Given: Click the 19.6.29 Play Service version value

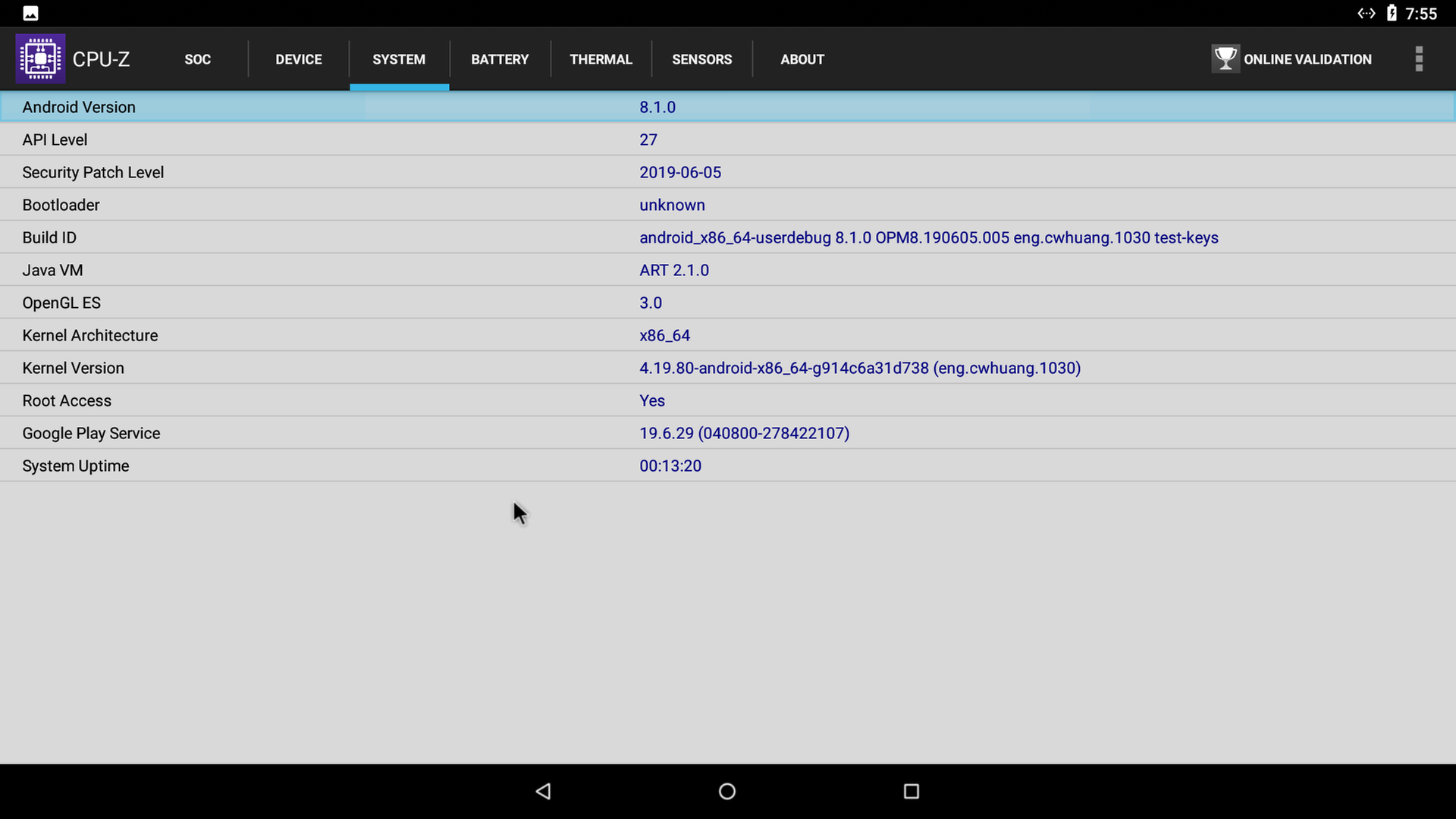Looking at the screenshot, I should coord(745,433).
